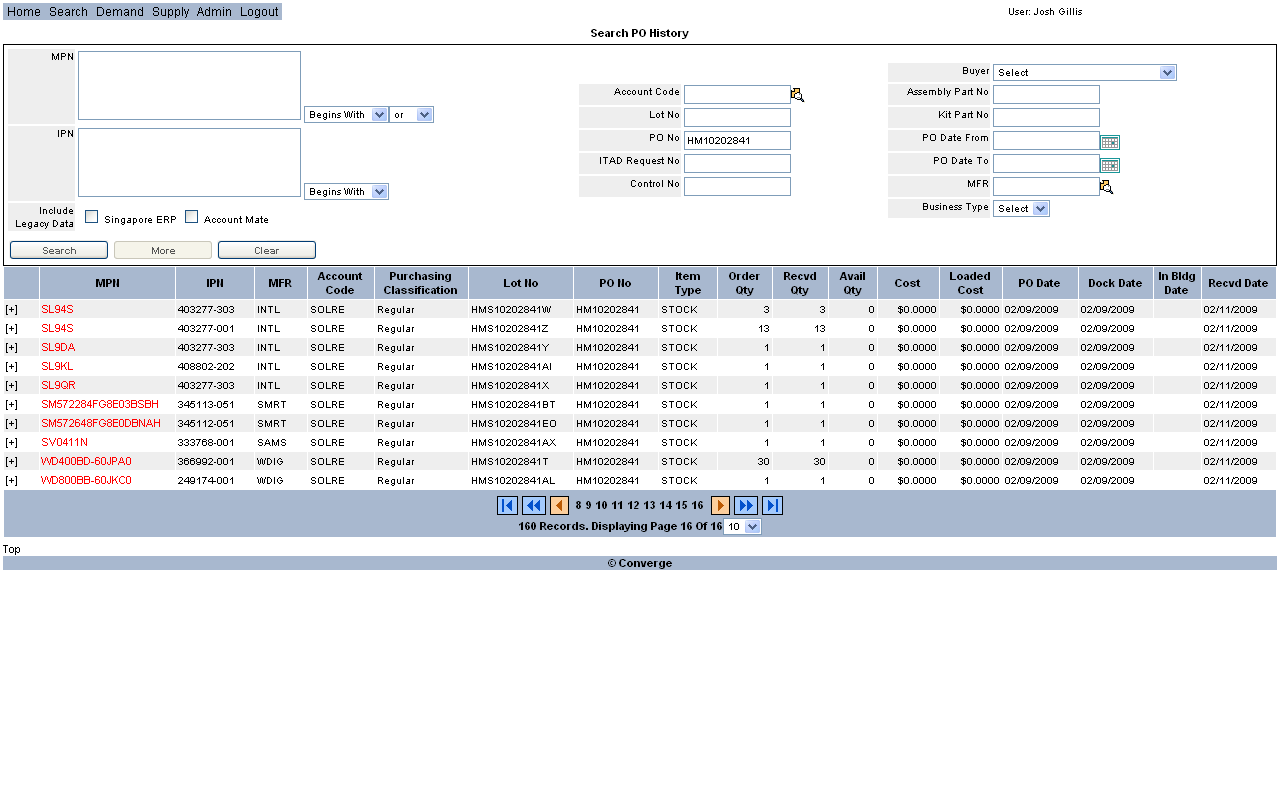Open the Supply menu

coord(170,11)
